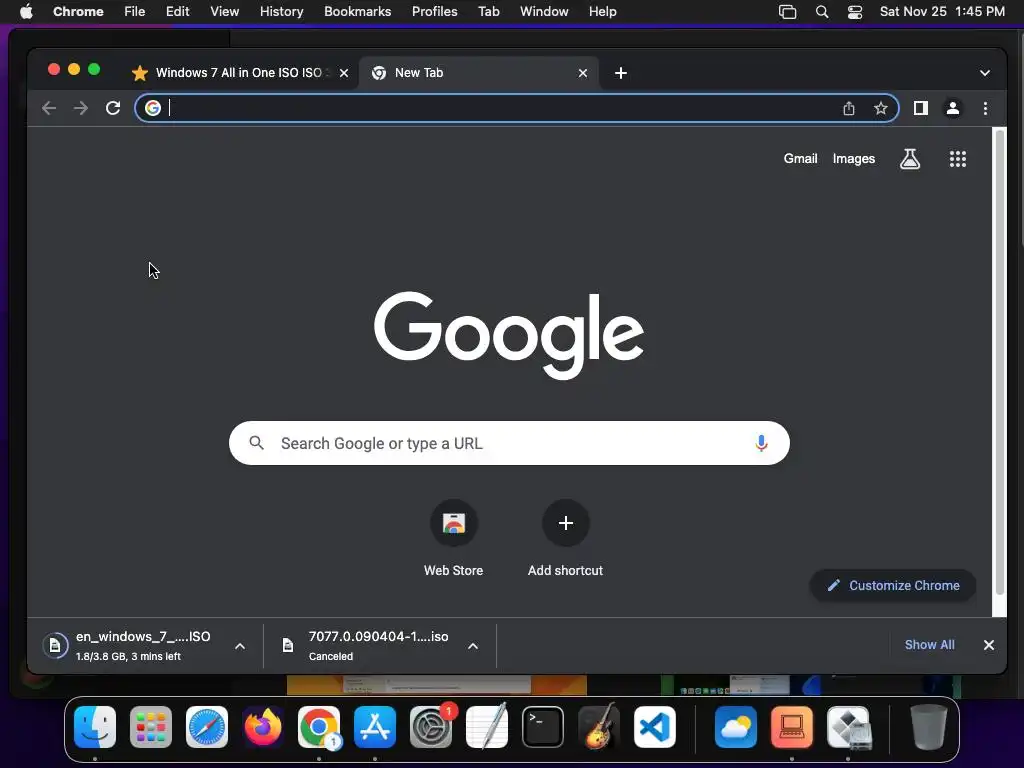Viewport: 1024px width, 768px height.
Task: Open the Chrome side panel
Action: [920, 108]
